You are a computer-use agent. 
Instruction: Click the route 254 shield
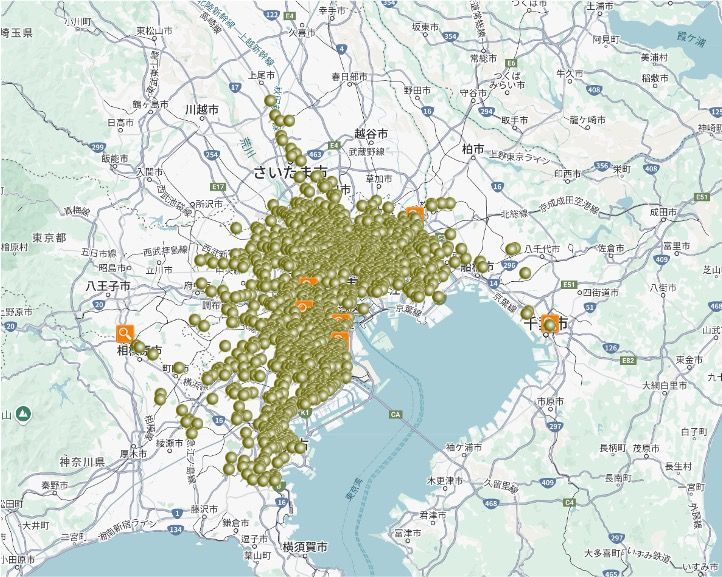(211, 155)
